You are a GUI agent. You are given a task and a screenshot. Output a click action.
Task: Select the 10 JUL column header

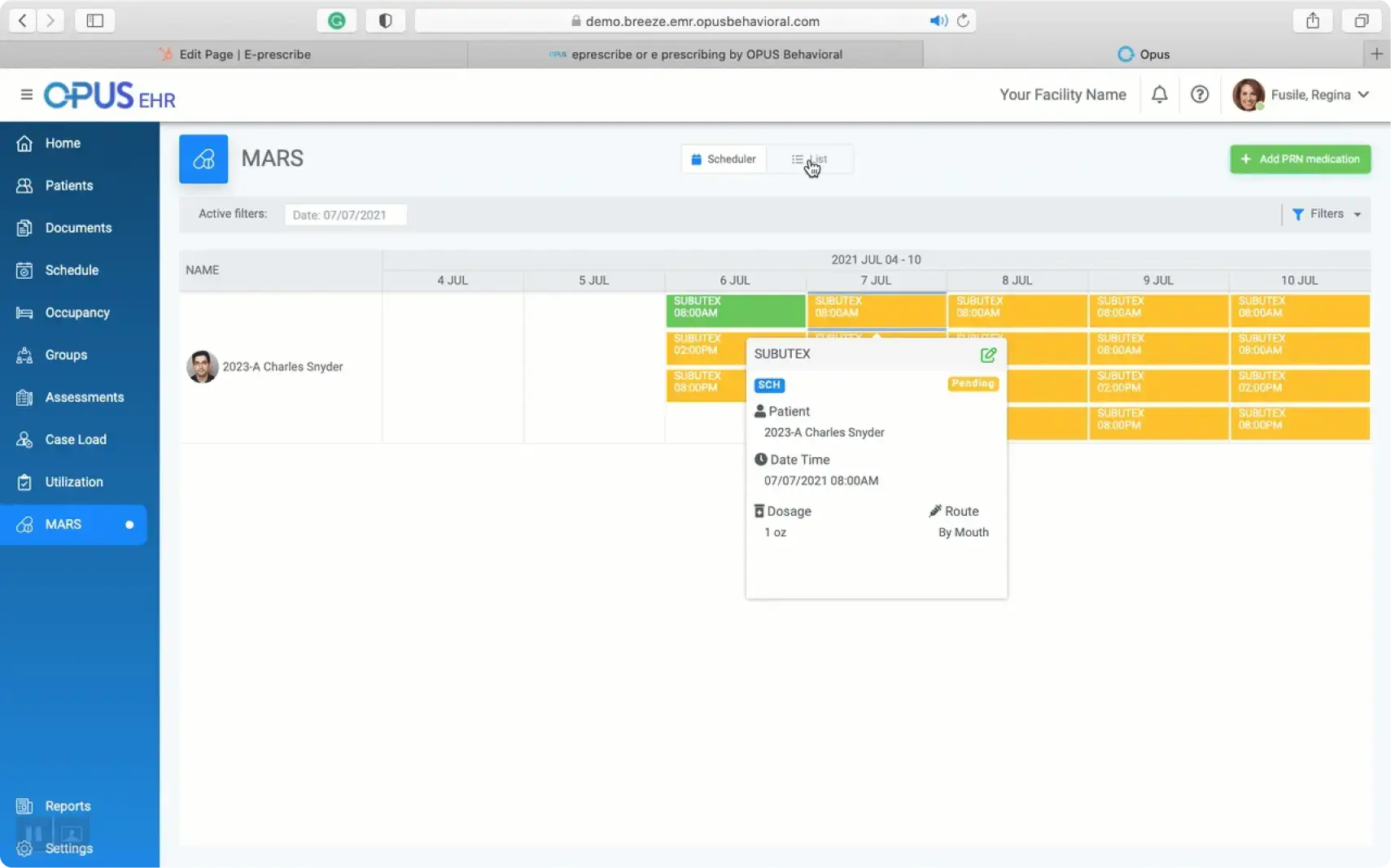1299,280
